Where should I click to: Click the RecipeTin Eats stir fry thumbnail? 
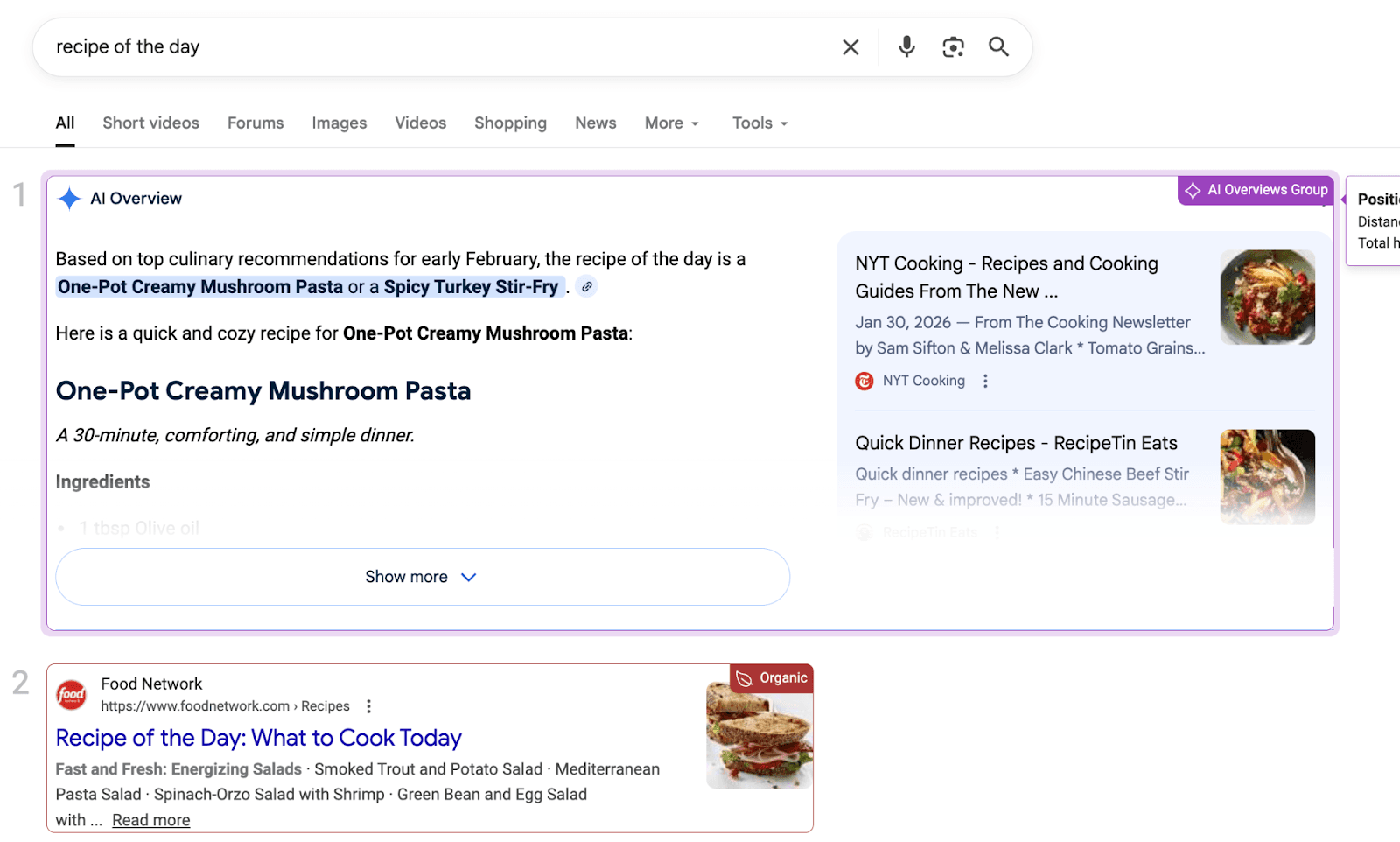click(x=1268, y=477)
